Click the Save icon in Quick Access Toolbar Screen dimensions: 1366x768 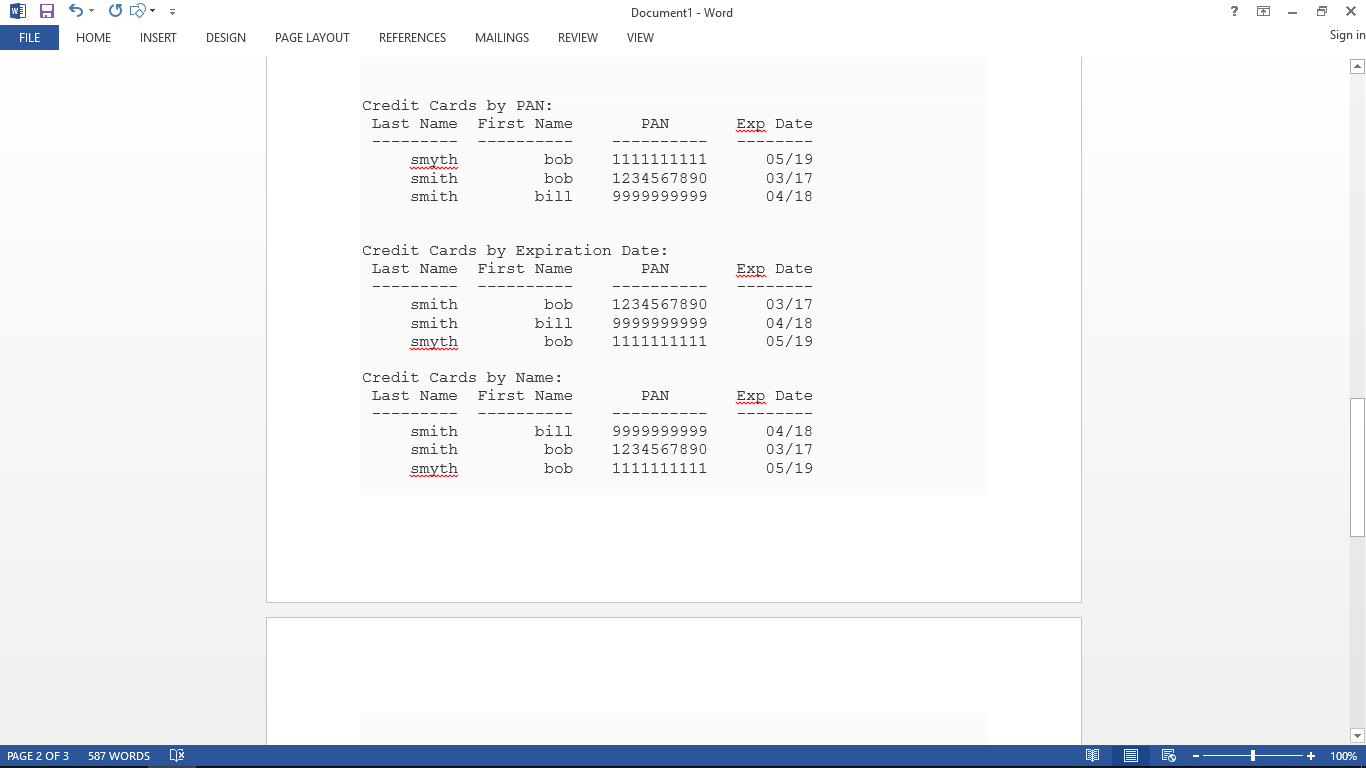point(46,11)
